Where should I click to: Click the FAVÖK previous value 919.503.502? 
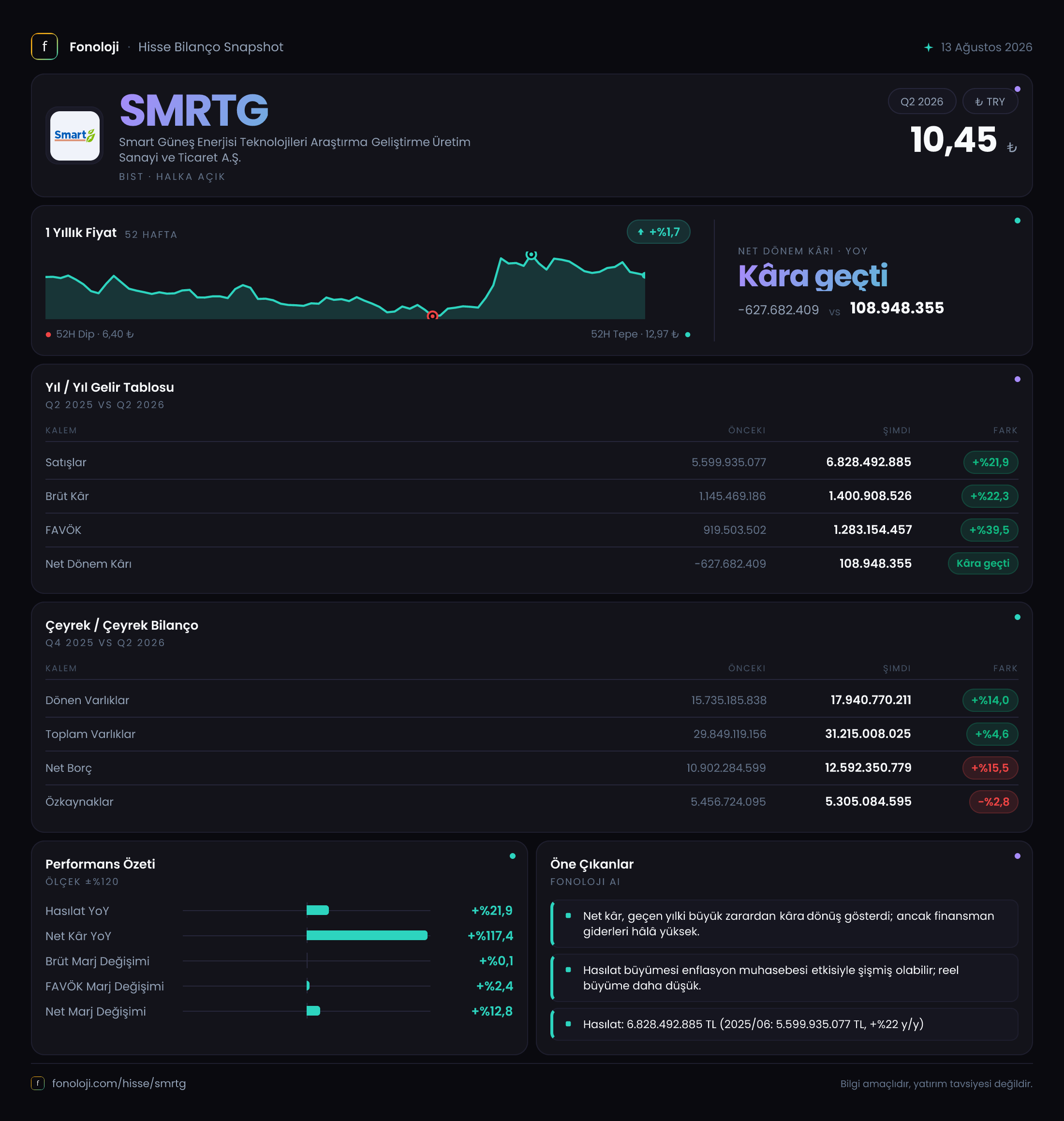[735, 530]
